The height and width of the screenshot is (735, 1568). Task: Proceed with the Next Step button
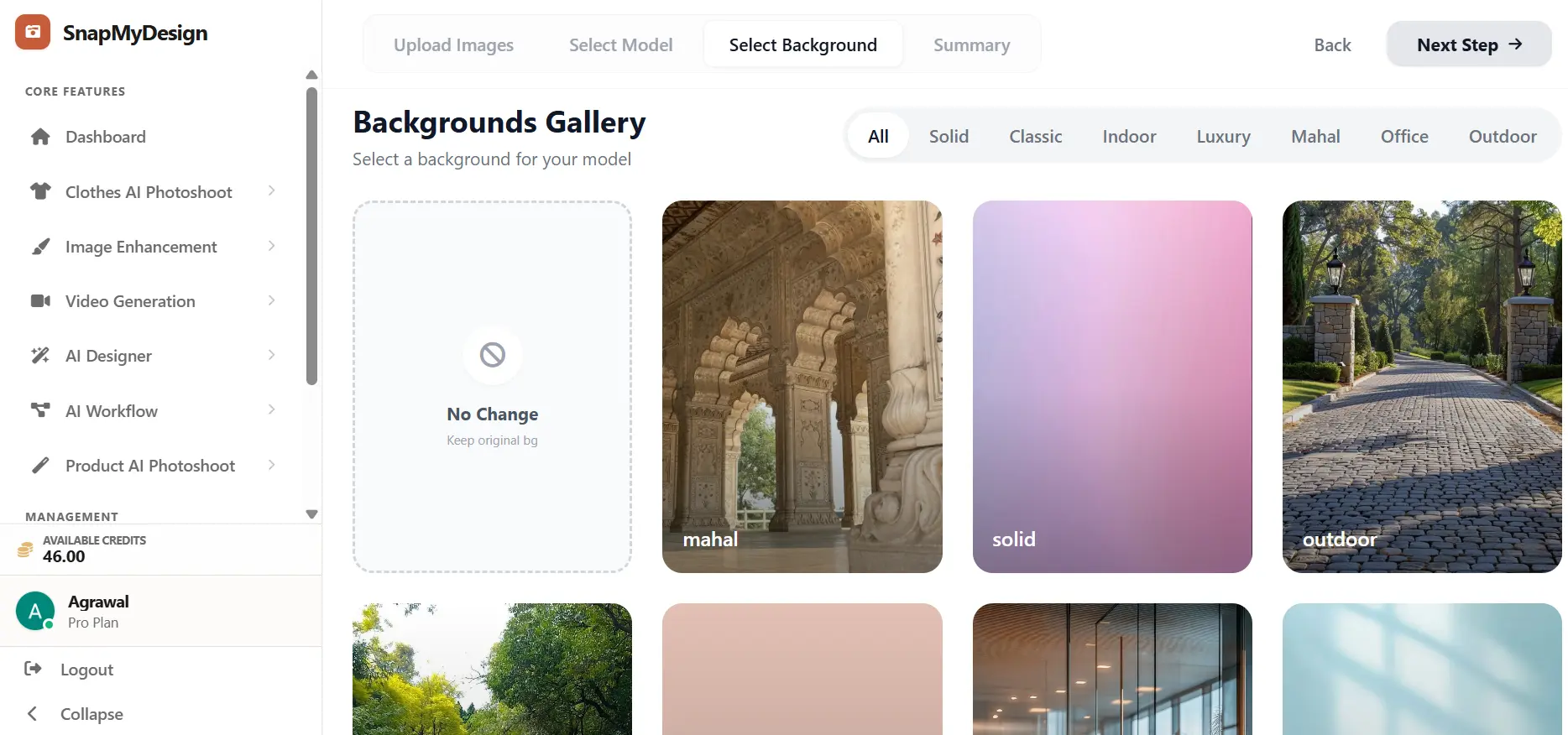point(1469,44)
